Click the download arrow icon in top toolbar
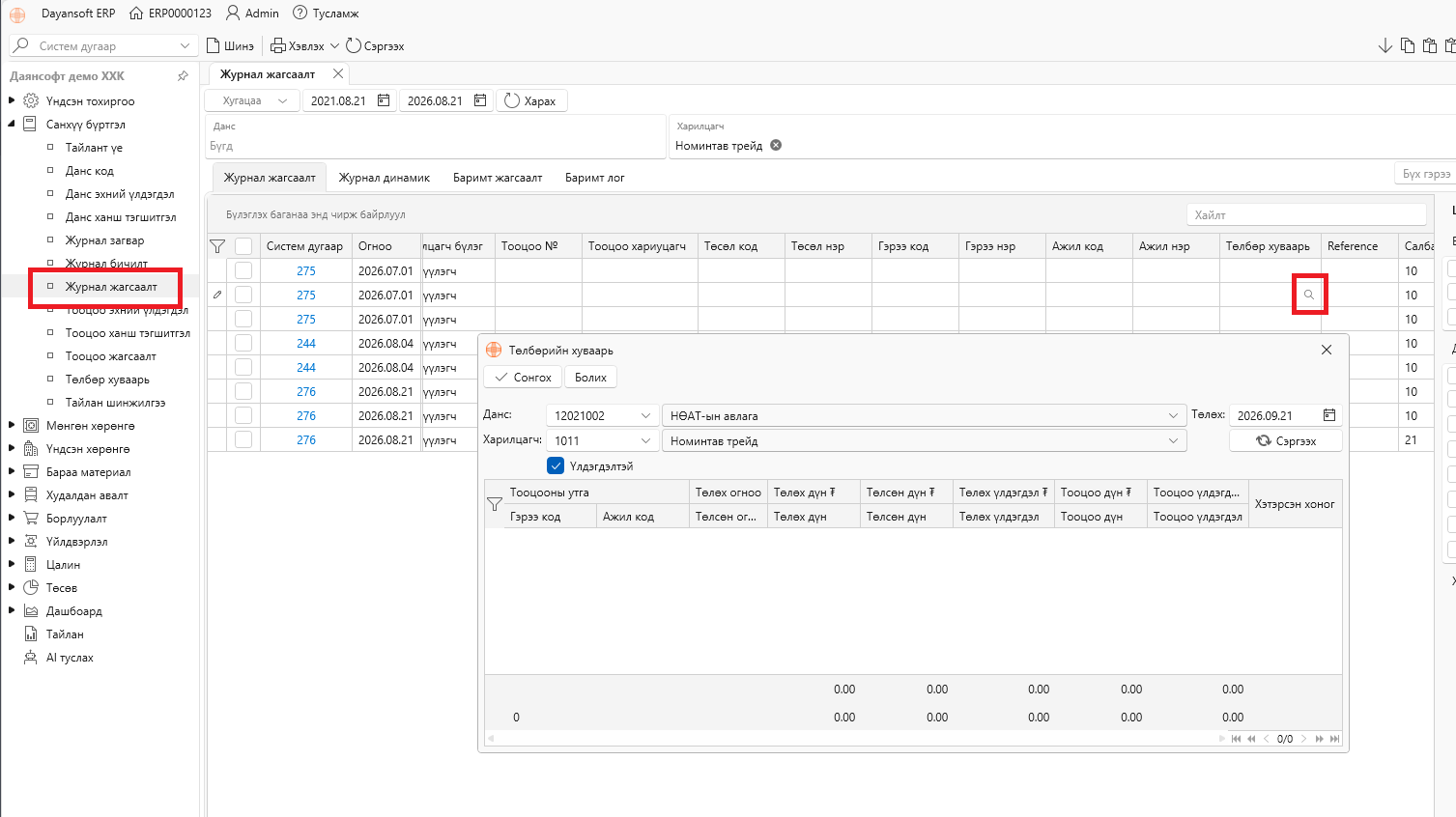1456x817 pixels. tap(1385, 45)
